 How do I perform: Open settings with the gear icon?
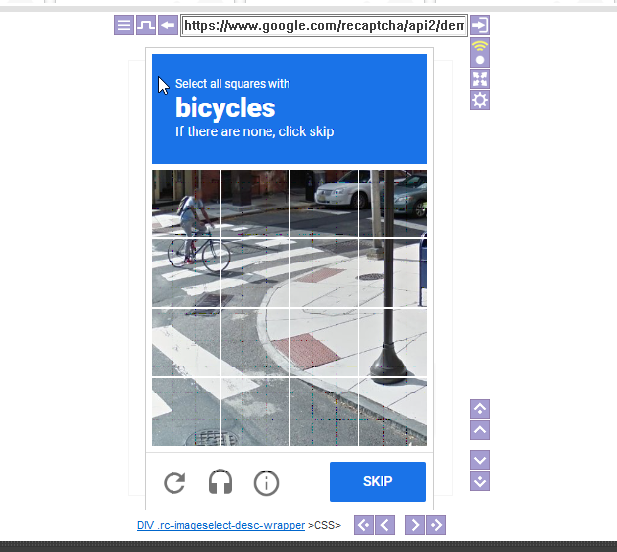(x=480, y=100)
